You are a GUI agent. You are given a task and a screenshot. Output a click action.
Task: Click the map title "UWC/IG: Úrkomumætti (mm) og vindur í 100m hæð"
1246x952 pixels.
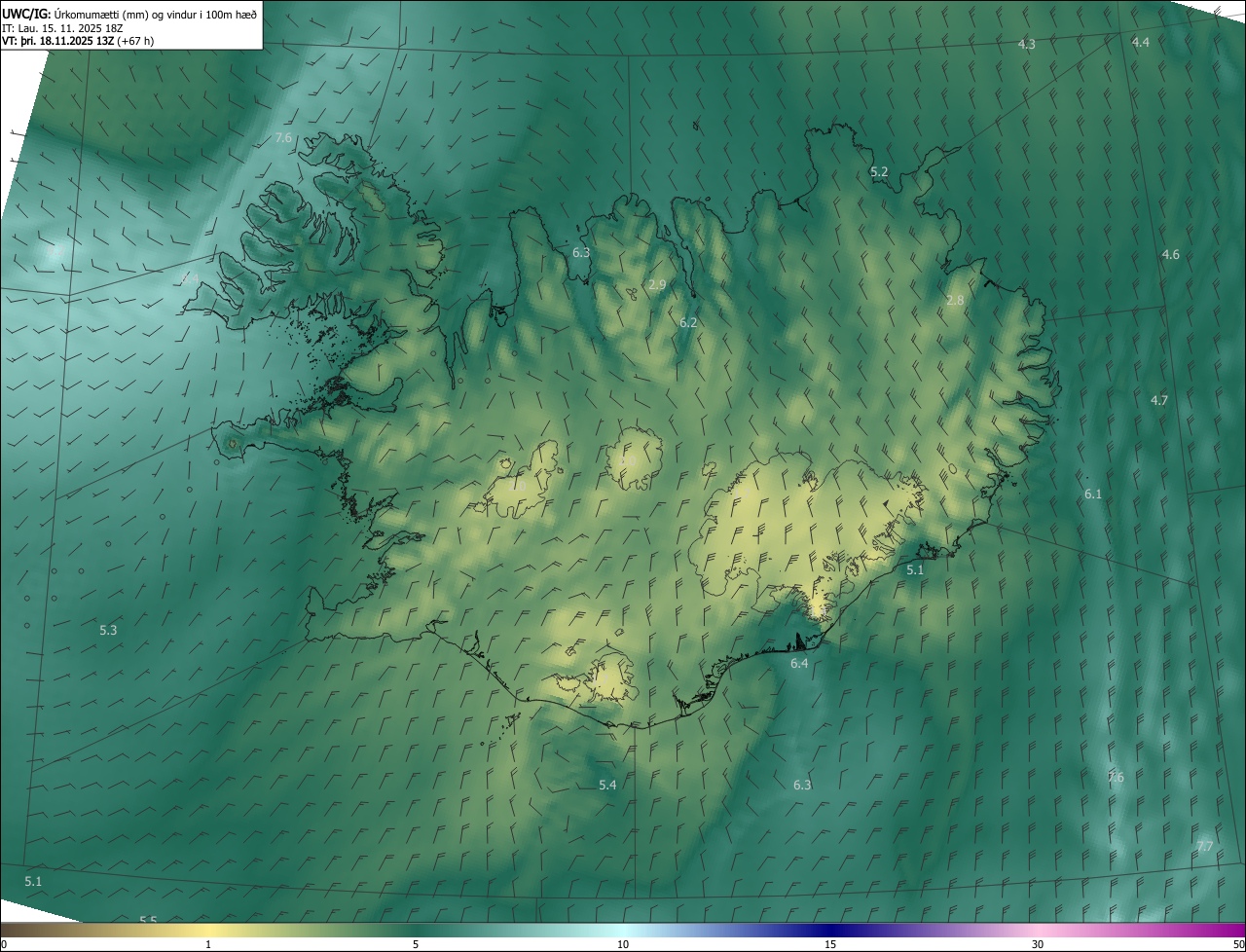tap(129, 13)
